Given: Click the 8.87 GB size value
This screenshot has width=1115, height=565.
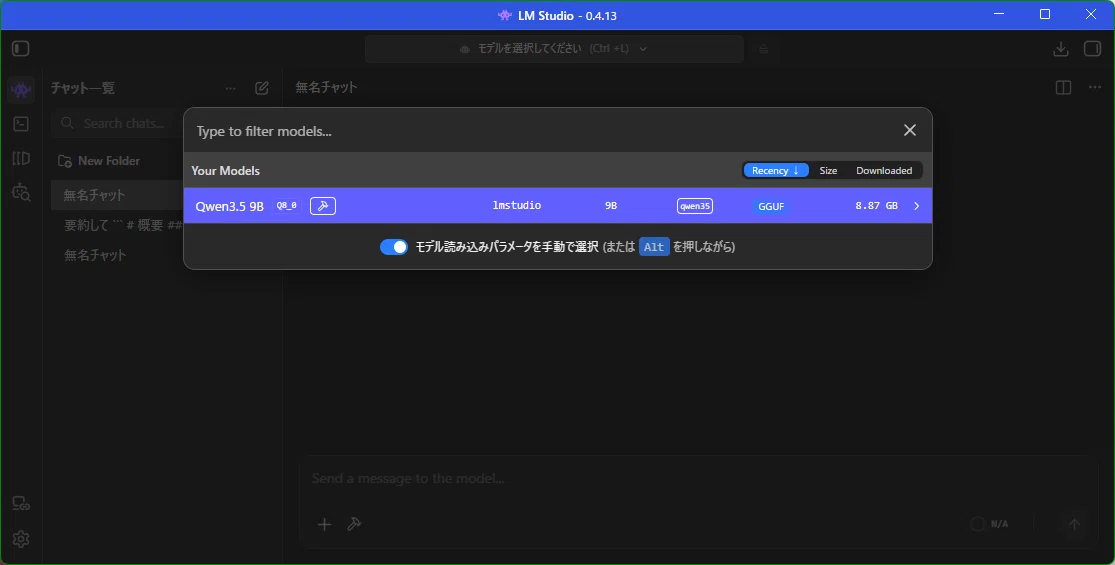Looking at the screenshot, I should click(x=876, y=205).
